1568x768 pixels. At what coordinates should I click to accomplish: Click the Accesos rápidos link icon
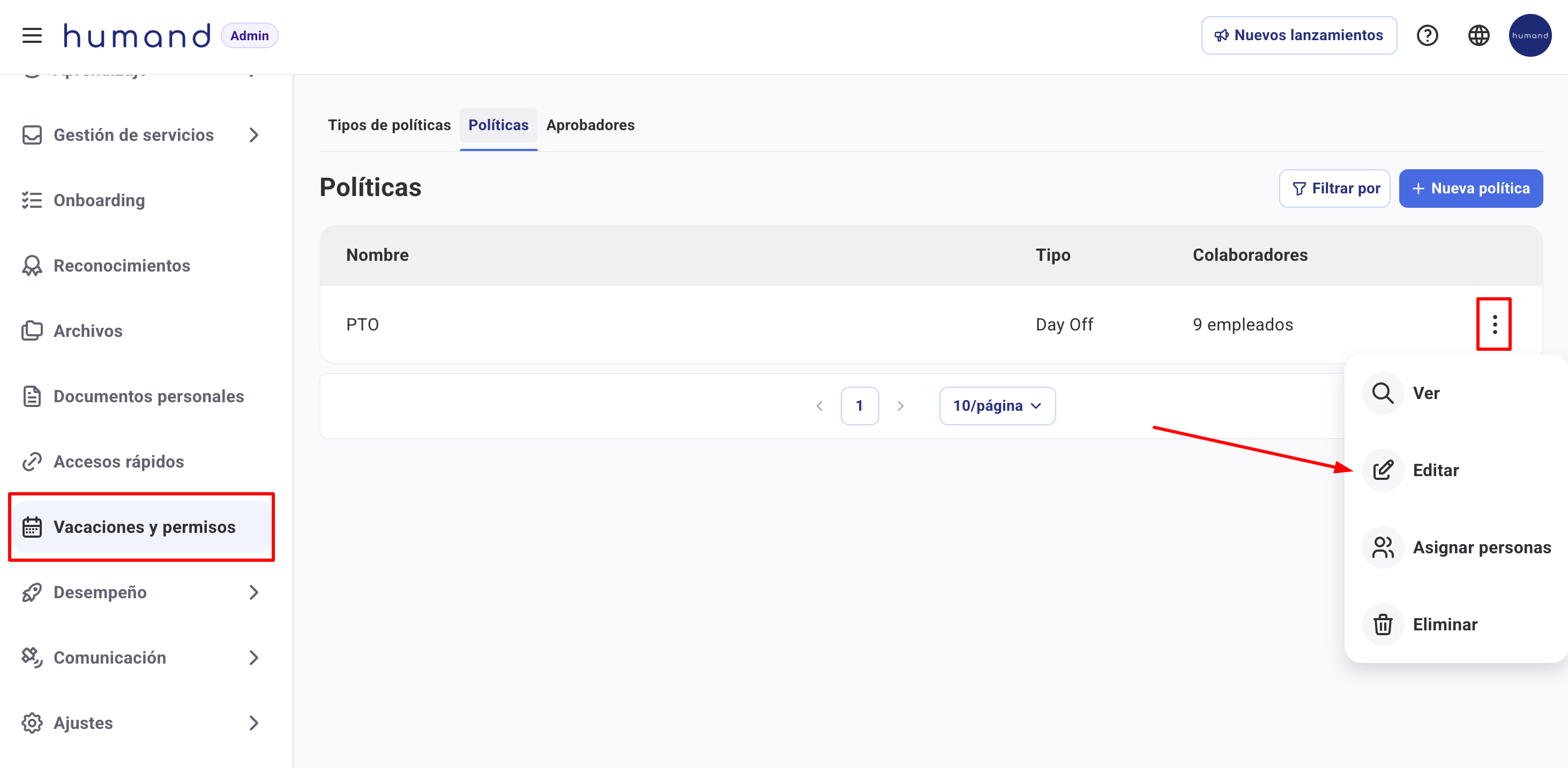pos(32,461)
